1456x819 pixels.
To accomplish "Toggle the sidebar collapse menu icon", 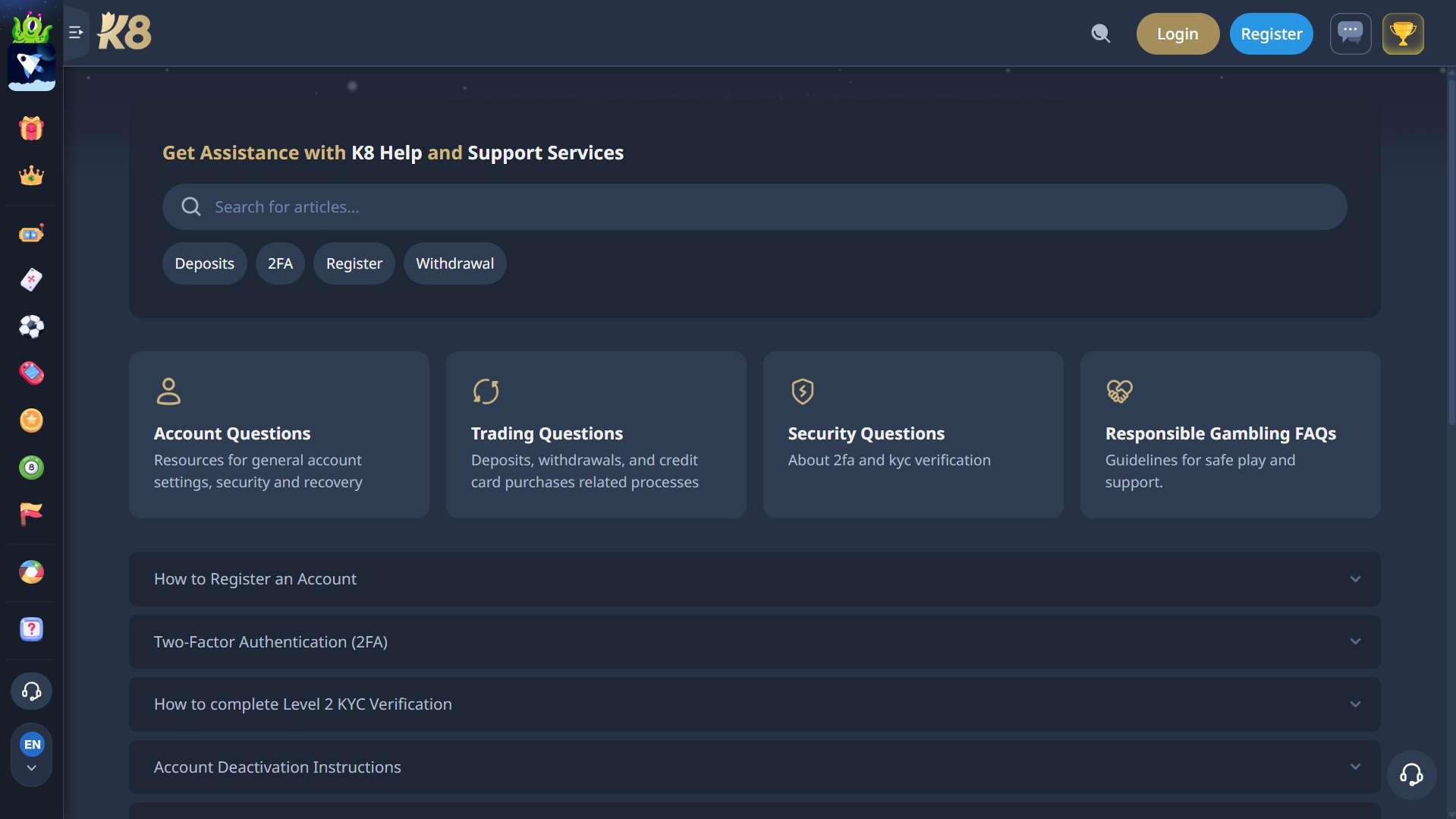I will 76,33.
